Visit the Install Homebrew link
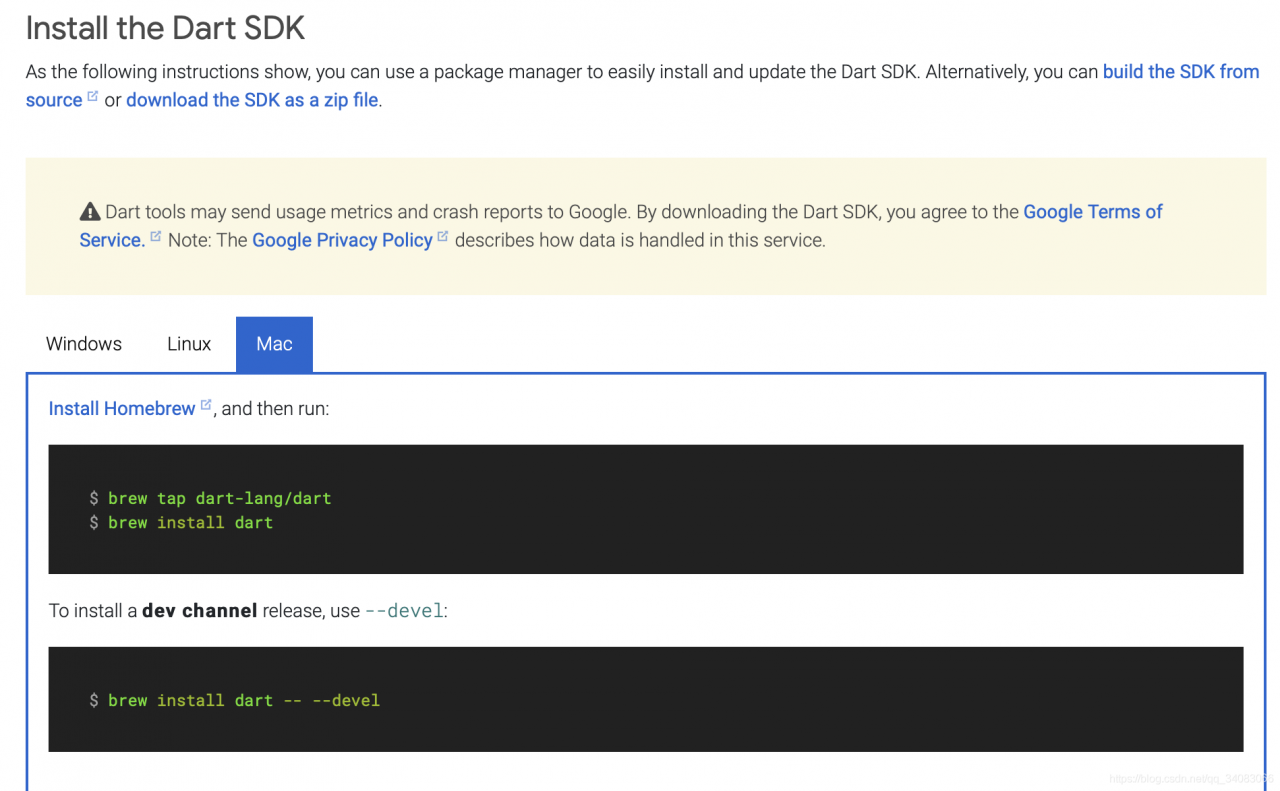Image resolution: width=1280 pixels, height=791 pixels. click(x=122, y=408)
